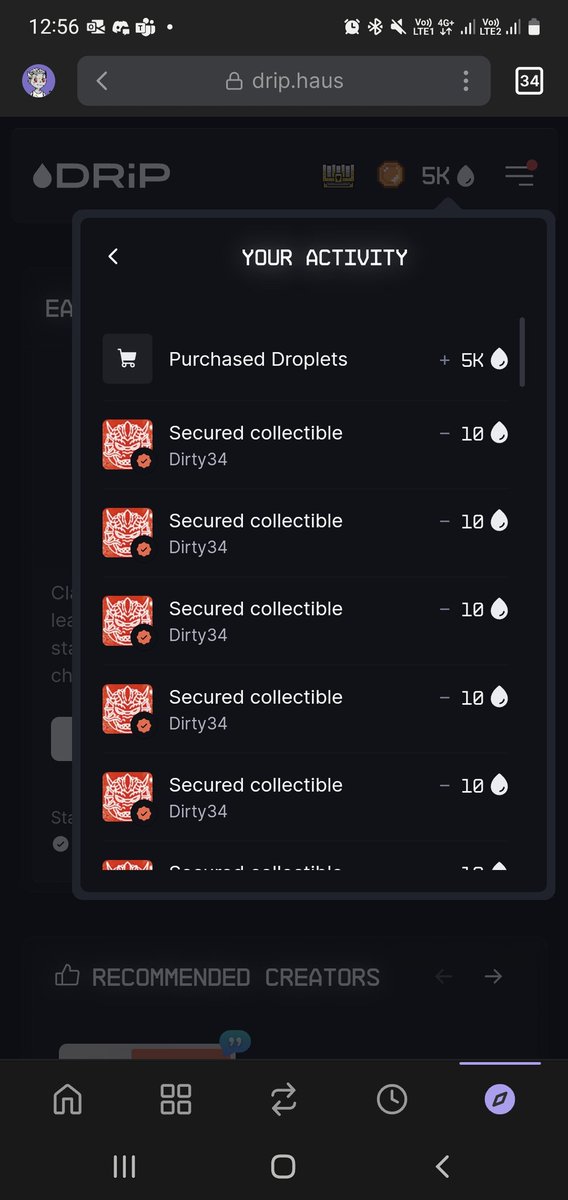Open the shopping cart Purchased Droplets icon
Screen dimensions: 568x1200
(128, 359)
